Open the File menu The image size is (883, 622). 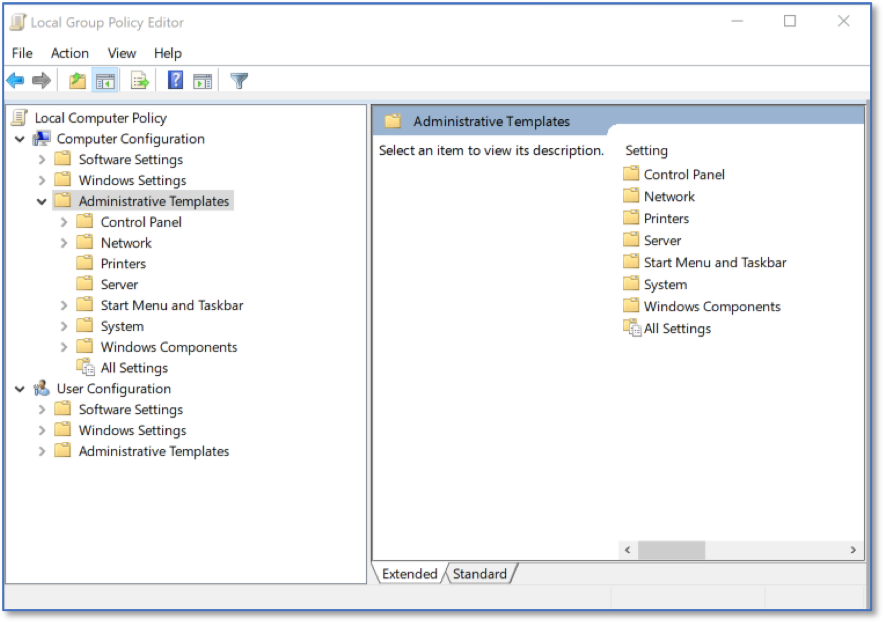[22, 53]
